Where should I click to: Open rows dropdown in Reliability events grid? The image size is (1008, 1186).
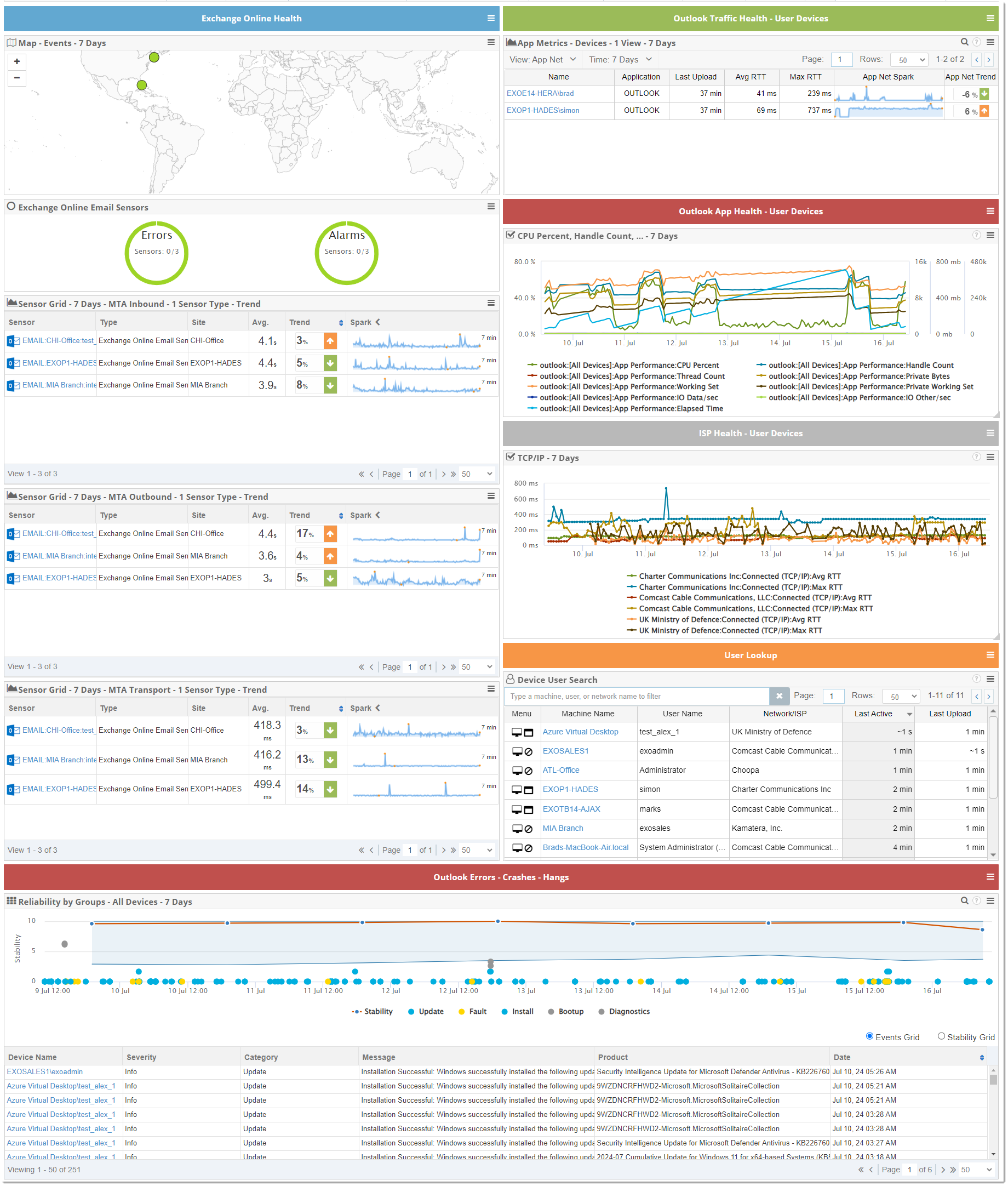(x=976, y=1170)
